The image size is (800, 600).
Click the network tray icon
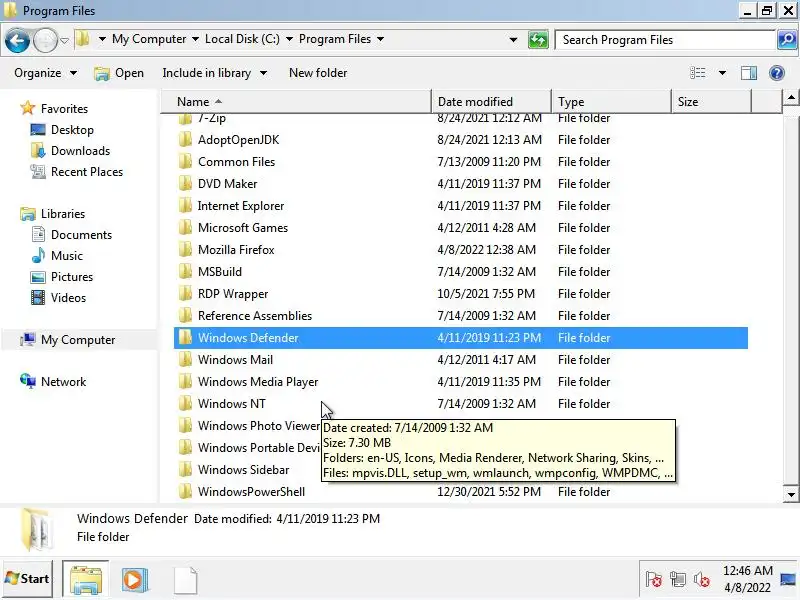point(678,580)
